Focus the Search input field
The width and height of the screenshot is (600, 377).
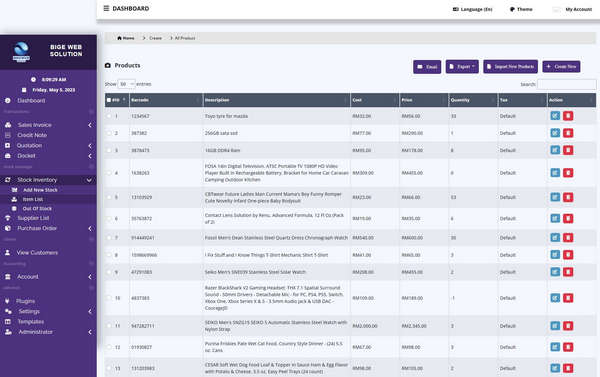point(566,84)
